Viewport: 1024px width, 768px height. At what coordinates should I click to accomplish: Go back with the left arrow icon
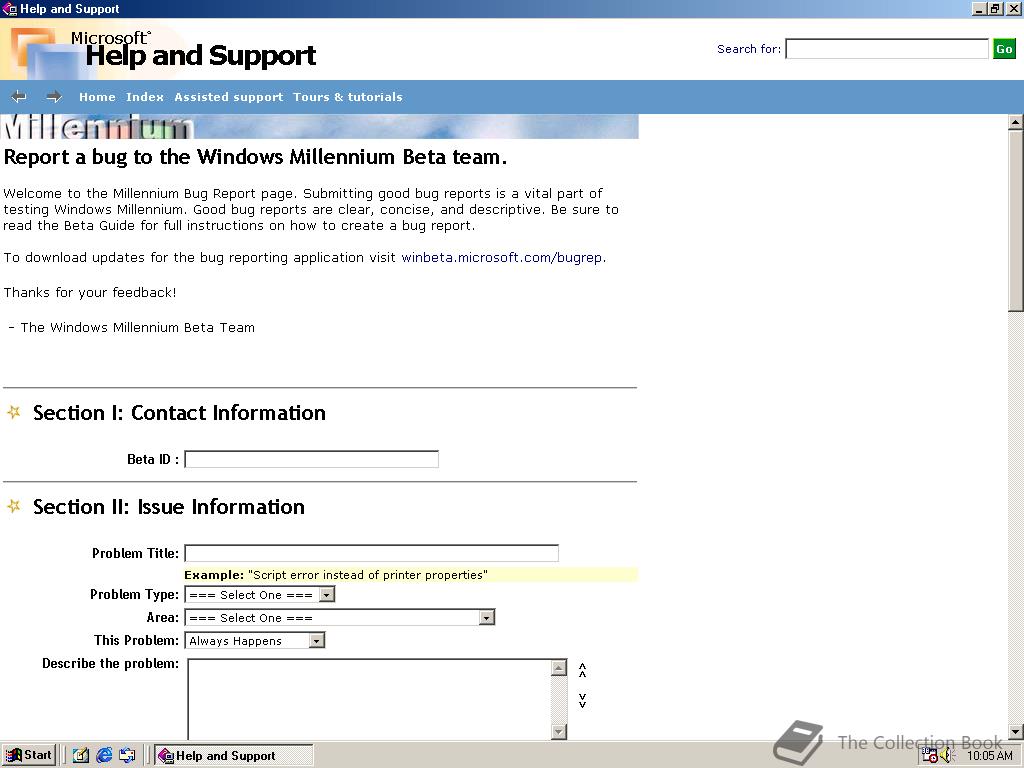coord(19,97)
